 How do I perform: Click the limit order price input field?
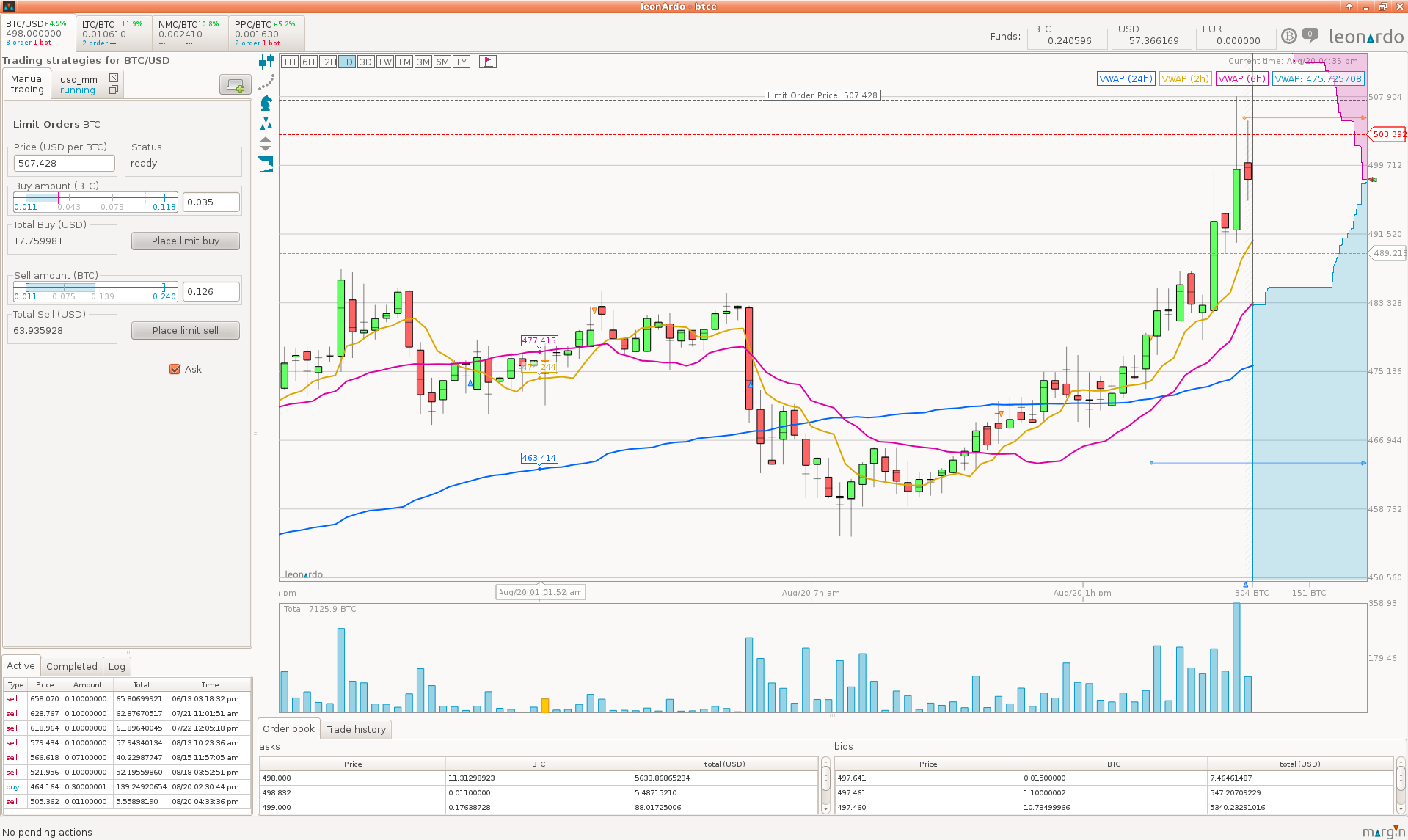click(65, 164)
